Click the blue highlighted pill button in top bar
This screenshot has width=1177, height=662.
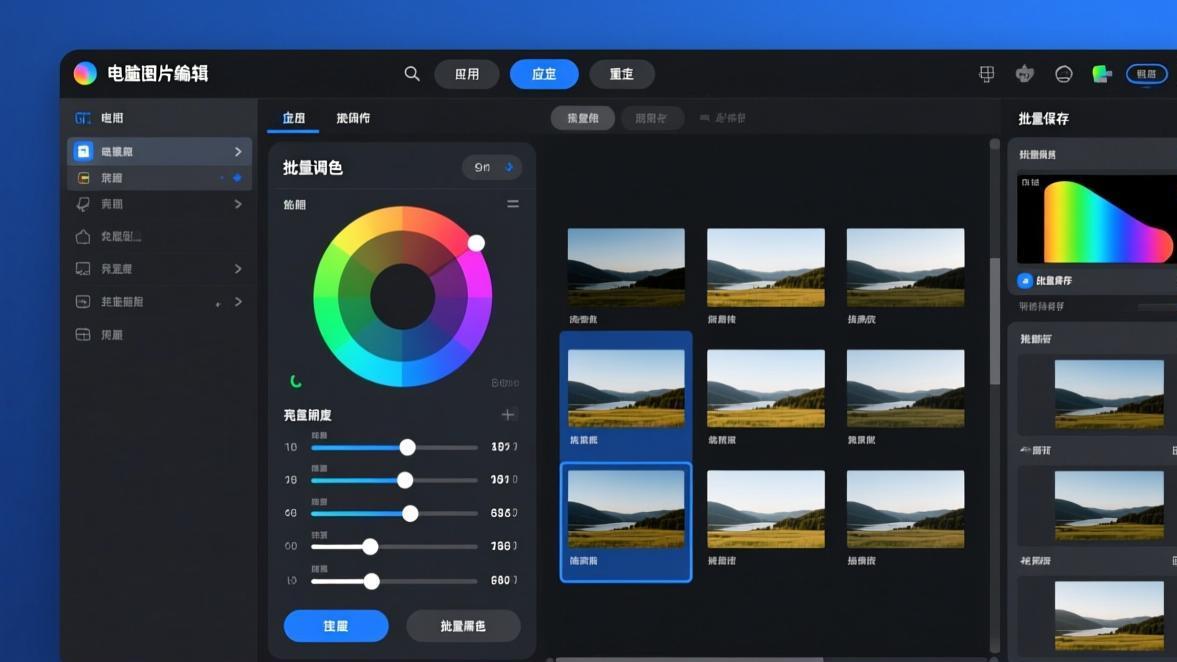[x=544, y=74]
